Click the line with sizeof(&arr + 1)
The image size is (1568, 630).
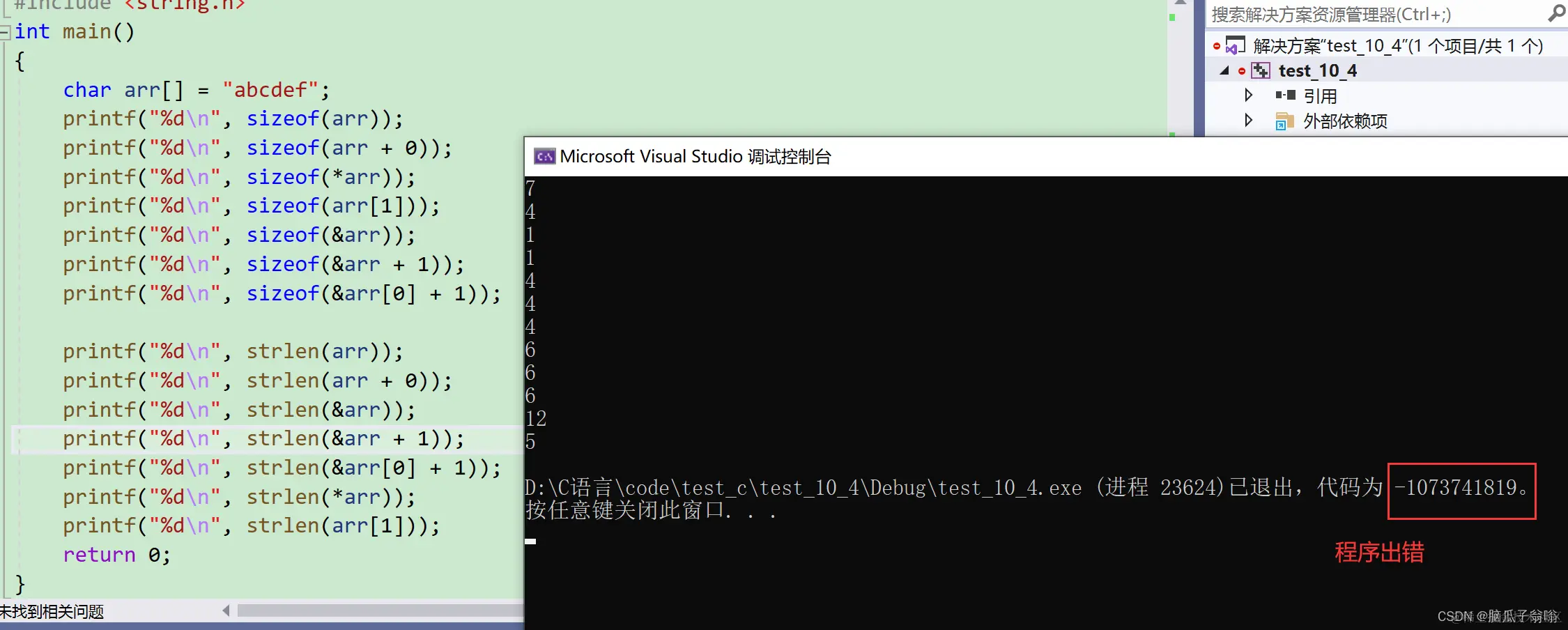[x=263, y=265]
